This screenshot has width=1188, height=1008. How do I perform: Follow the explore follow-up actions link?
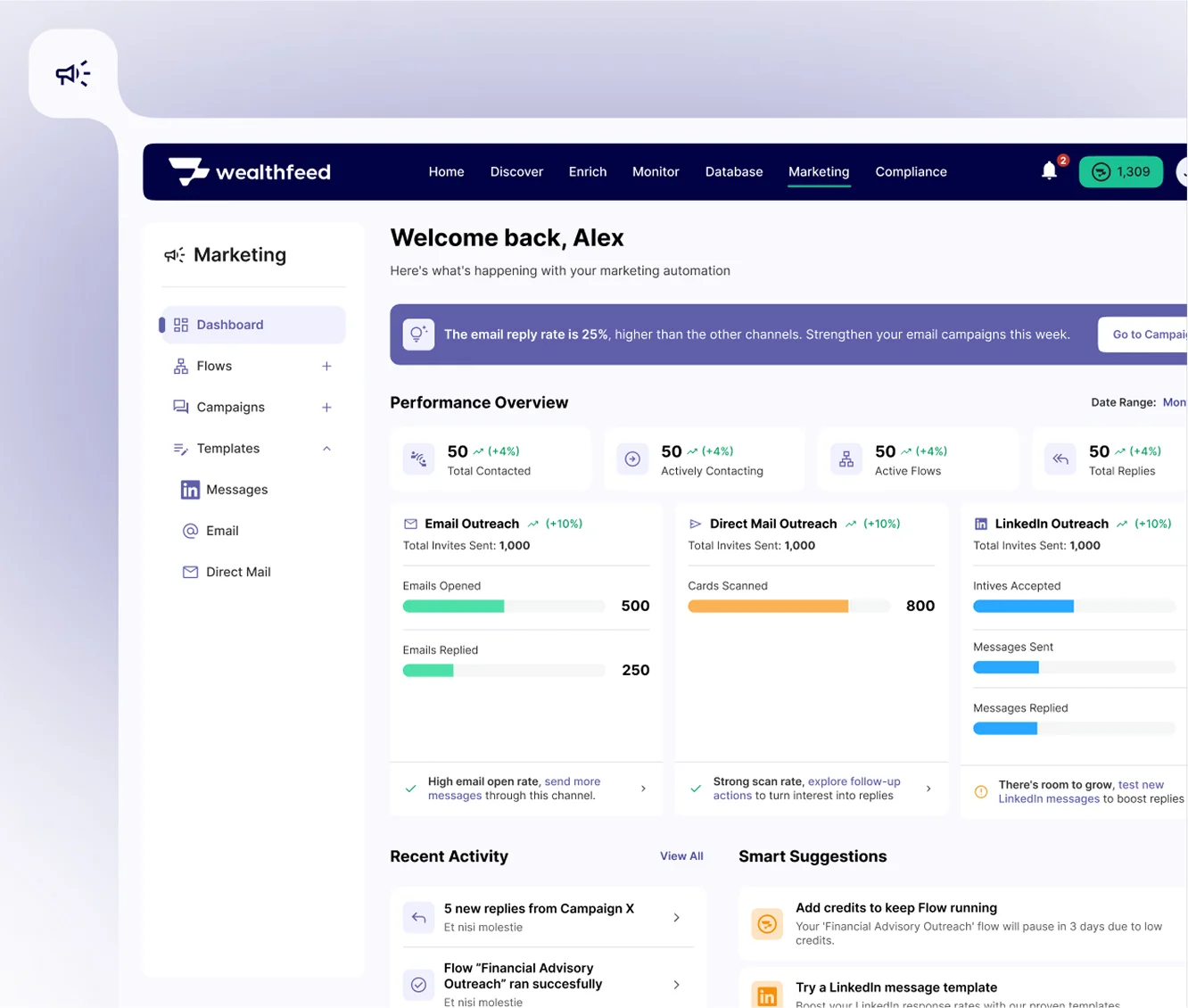click(853, 782)
